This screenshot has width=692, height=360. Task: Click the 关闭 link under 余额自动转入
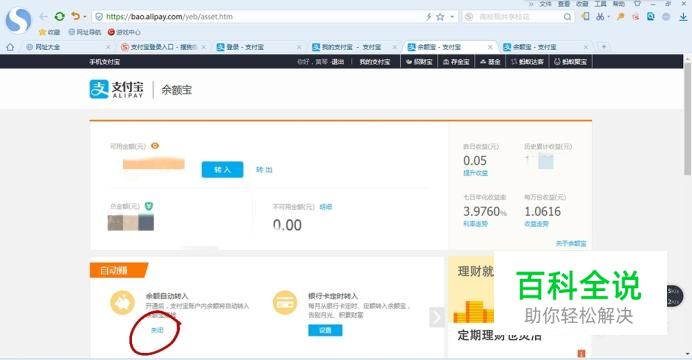pos(157,330)
